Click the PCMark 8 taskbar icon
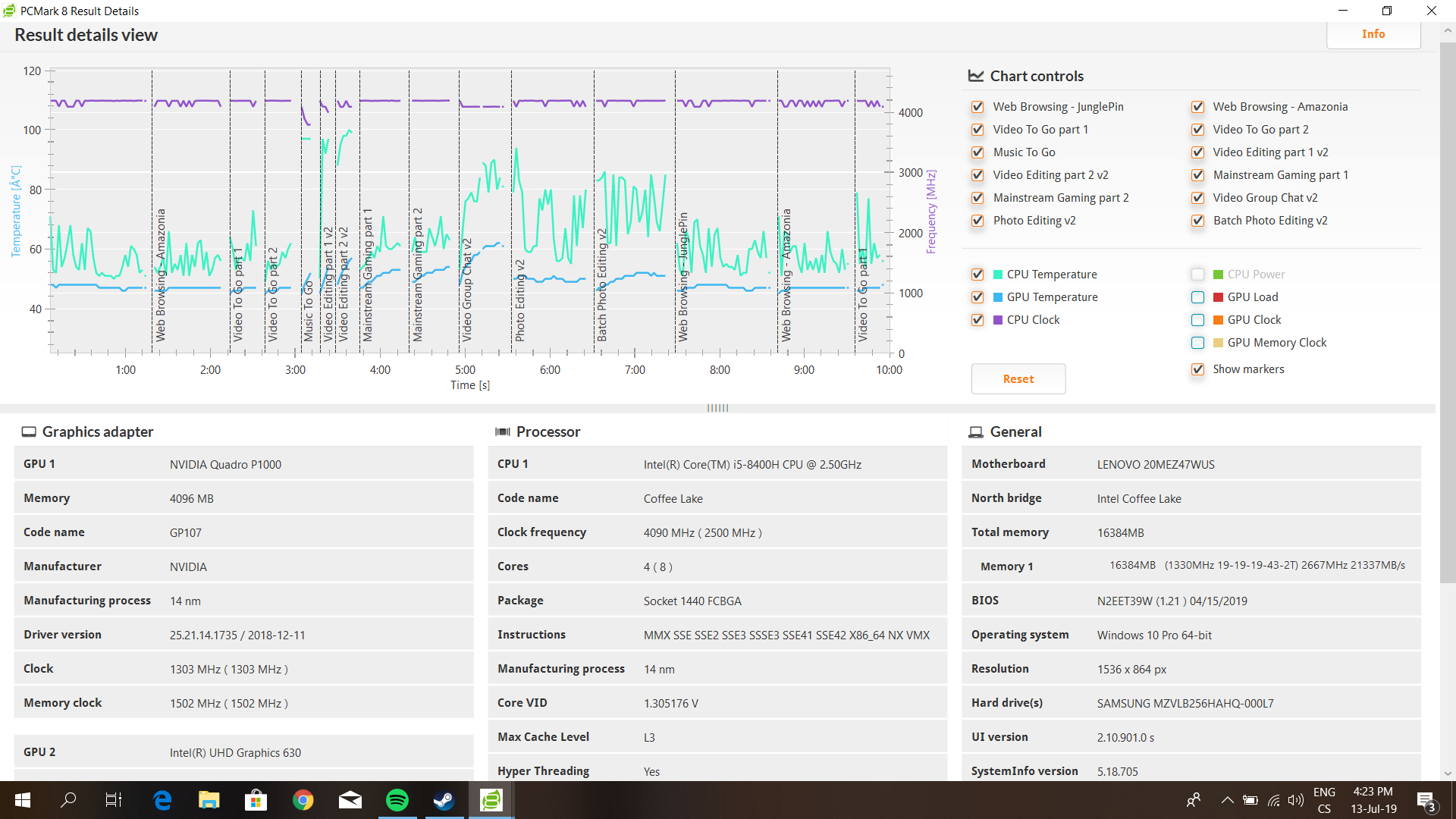 pyautogui.click(x=491, y=800)
